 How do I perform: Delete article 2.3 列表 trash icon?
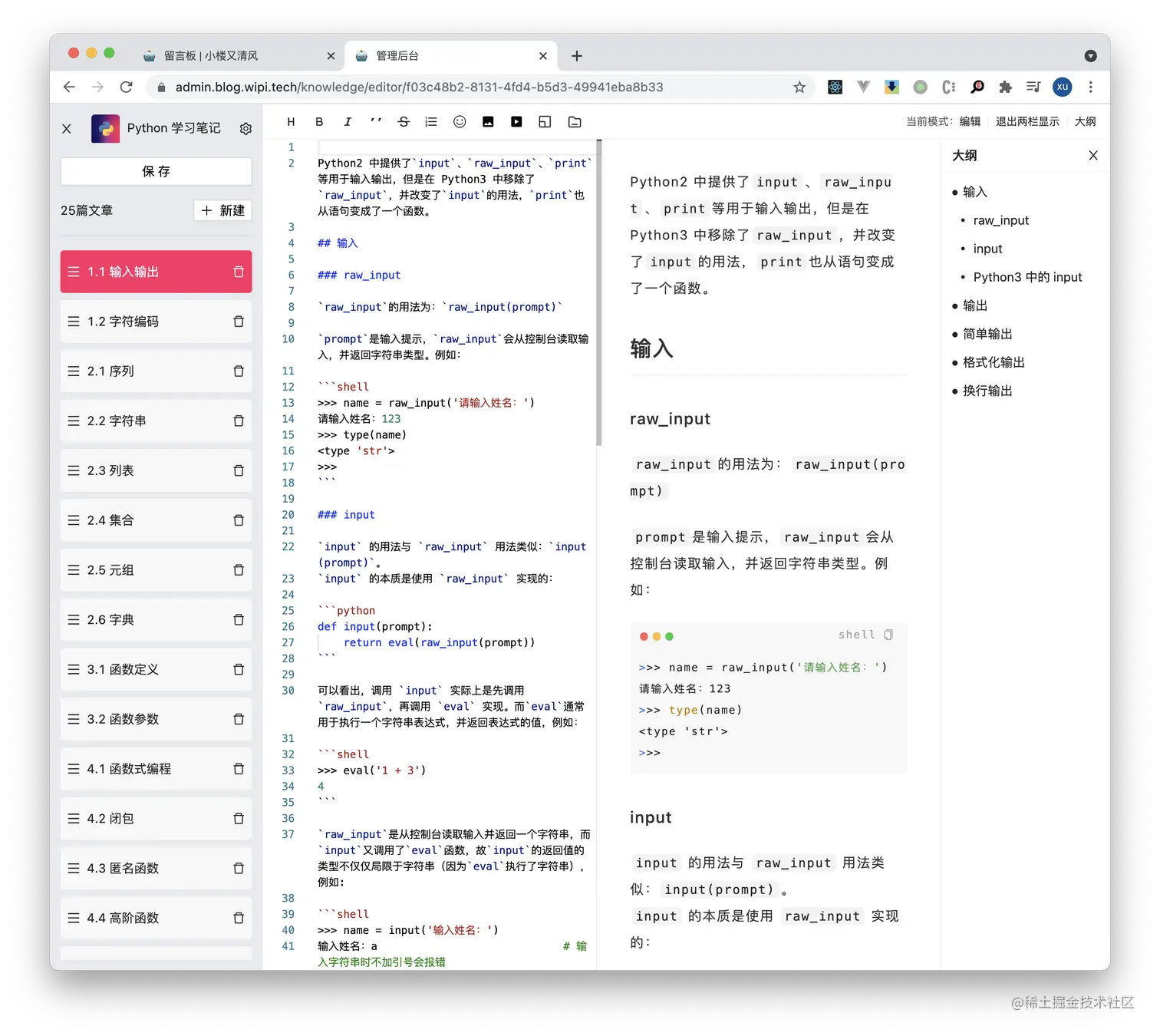point(239,470)
